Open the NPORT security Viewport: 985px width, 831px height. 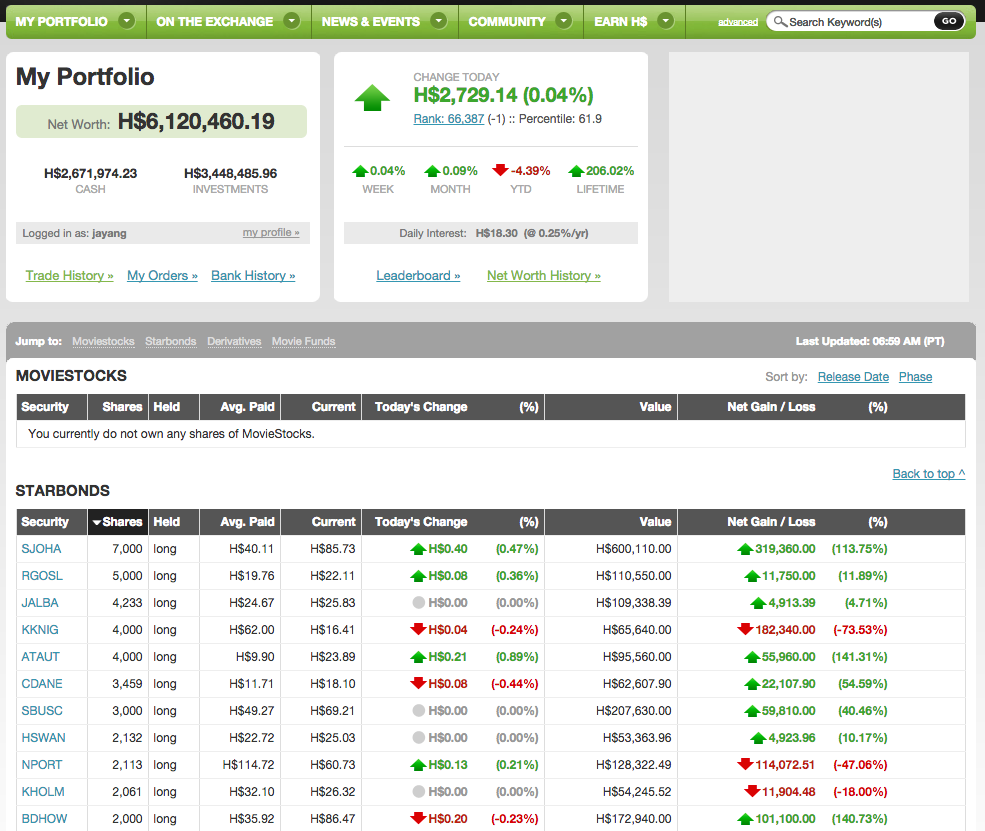point(41,765)
